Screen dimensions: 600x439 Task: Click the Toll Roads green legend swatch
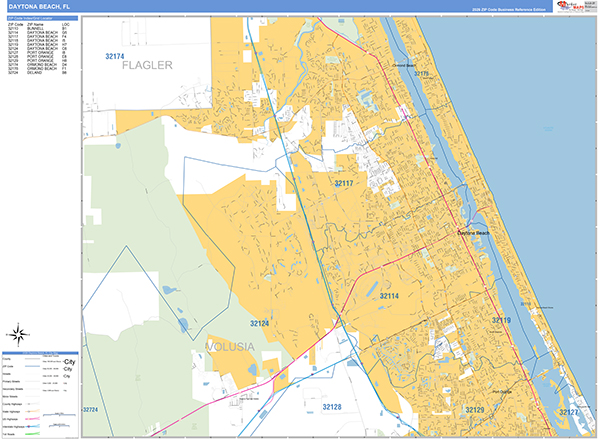click(x=32, y=434)
